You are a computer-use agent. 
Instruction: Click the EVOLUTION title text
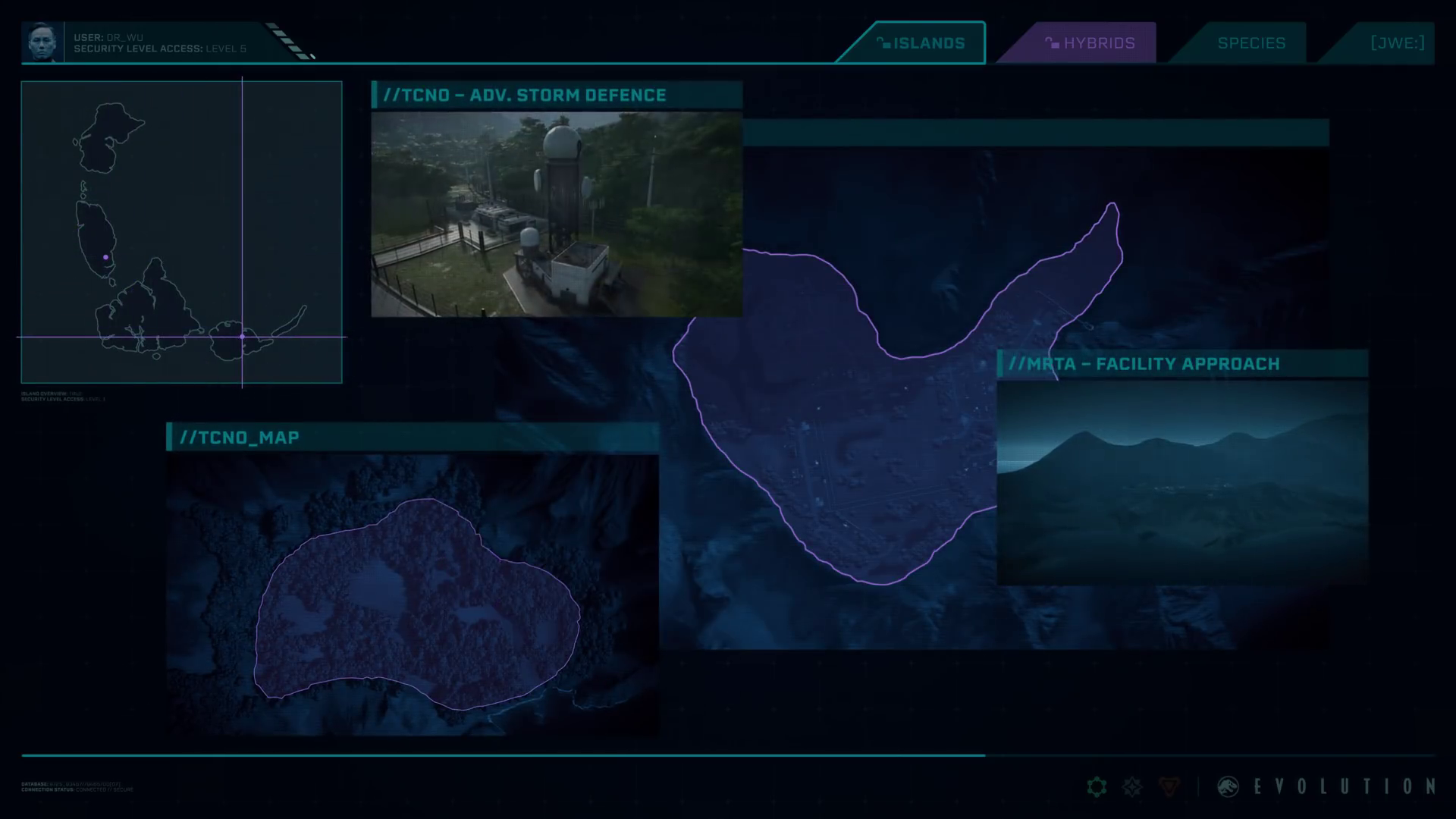point(1345,786)
